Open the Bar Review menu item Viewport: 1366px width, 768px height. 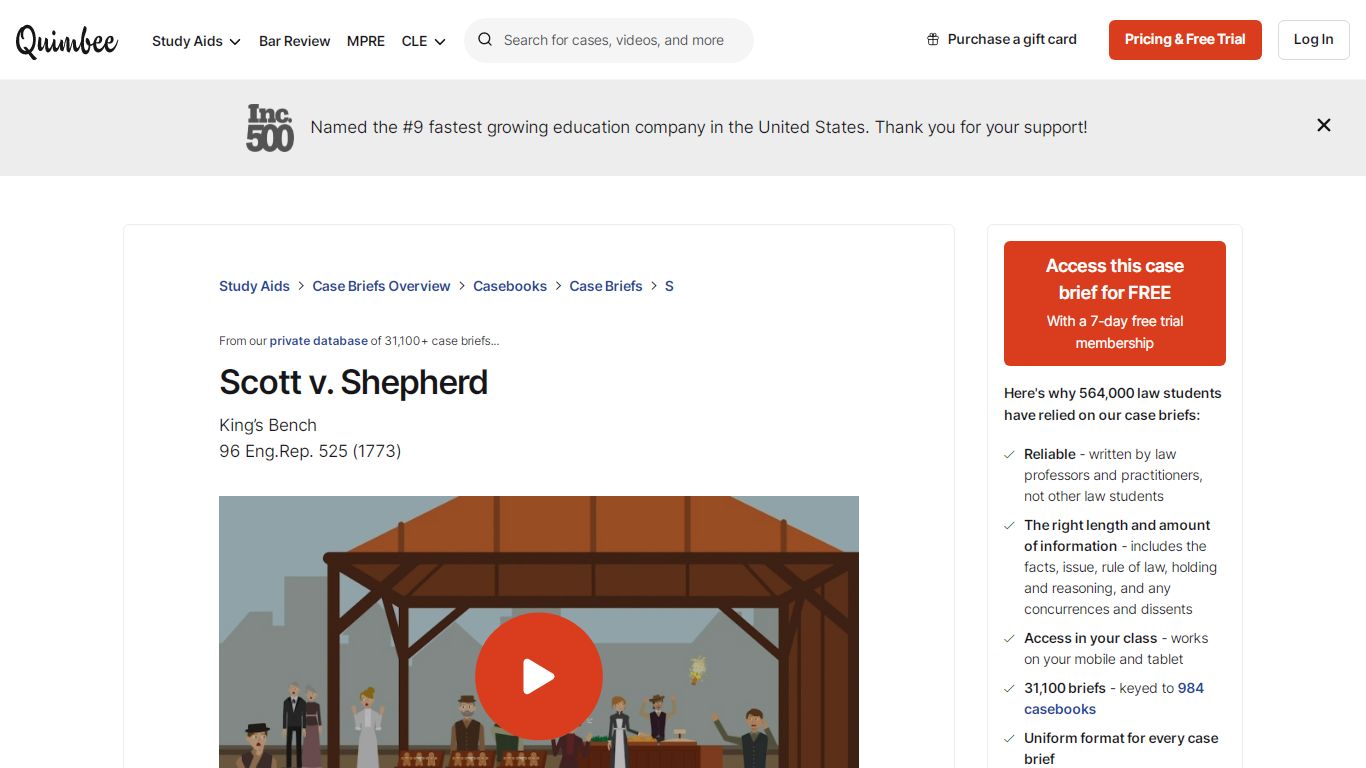click(294, 41)
